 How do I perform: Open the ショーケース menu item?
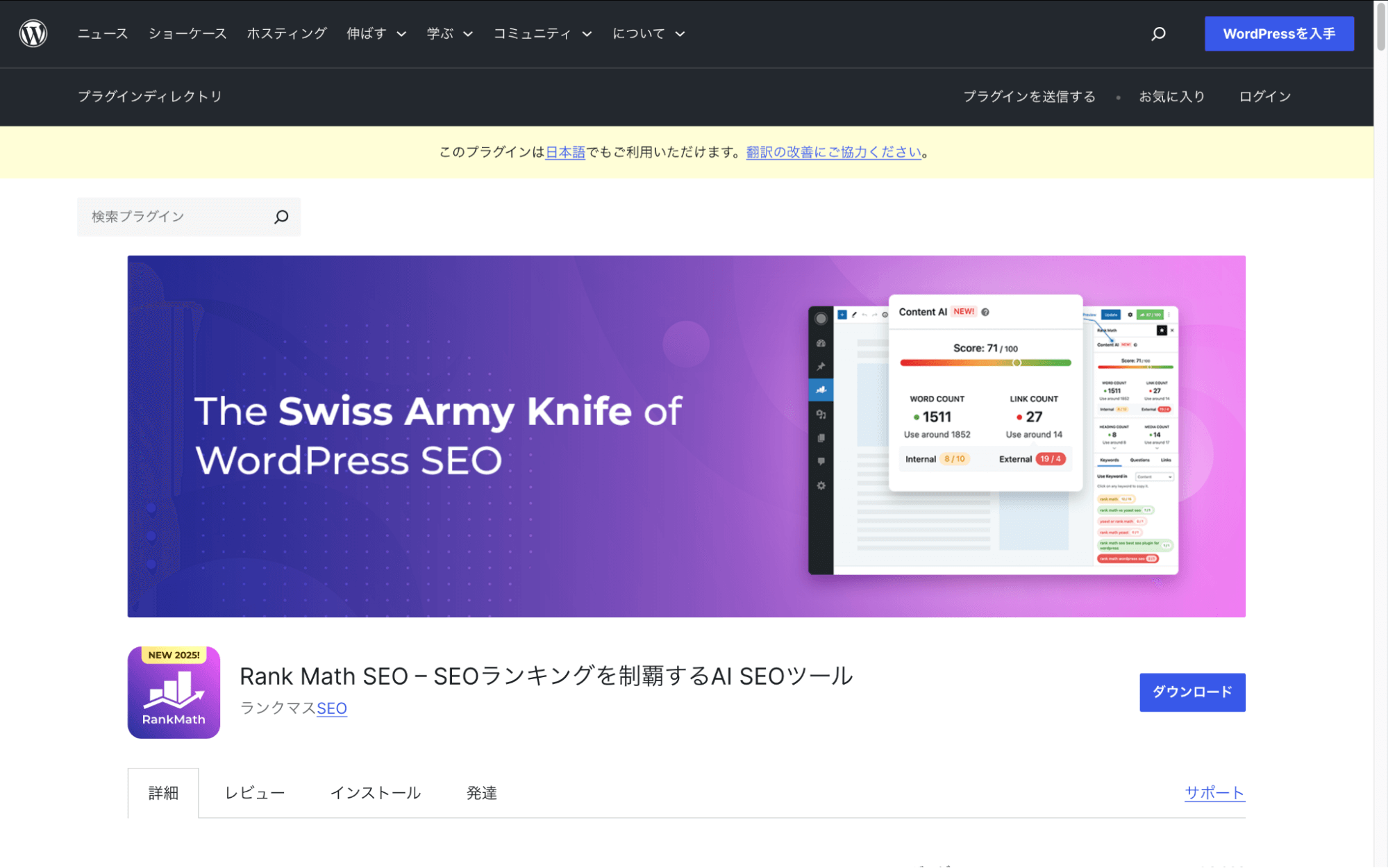click(187, 33)
